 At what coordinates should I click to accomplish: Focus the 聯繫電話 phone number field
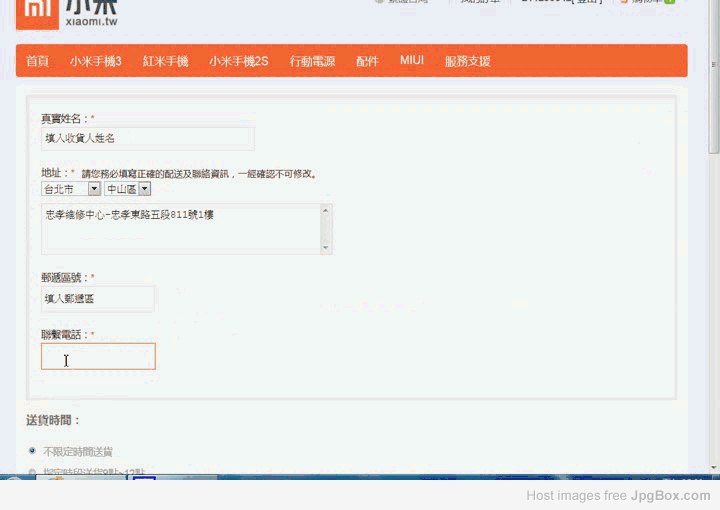click(98, 357)
